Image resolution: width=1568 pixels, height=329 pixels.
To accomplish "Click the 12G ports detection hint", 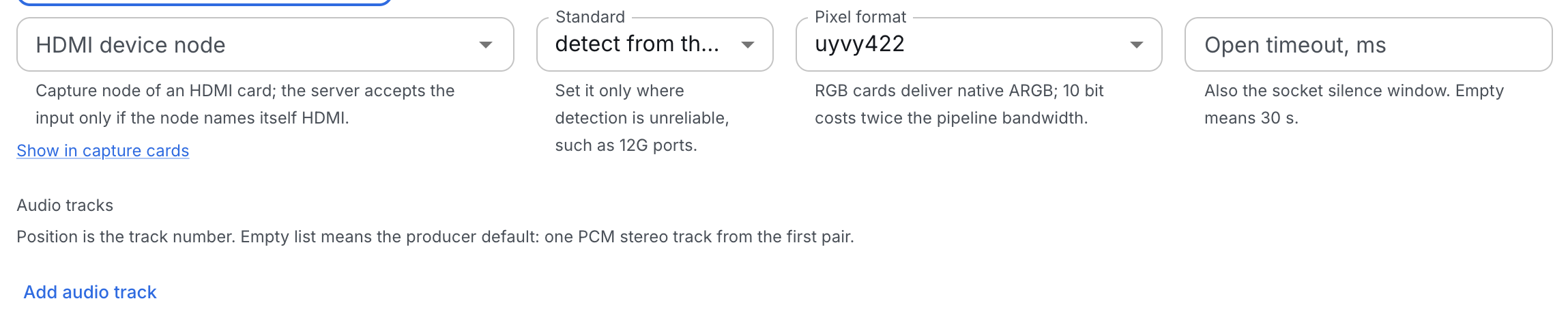I will [x=642, y=118].
